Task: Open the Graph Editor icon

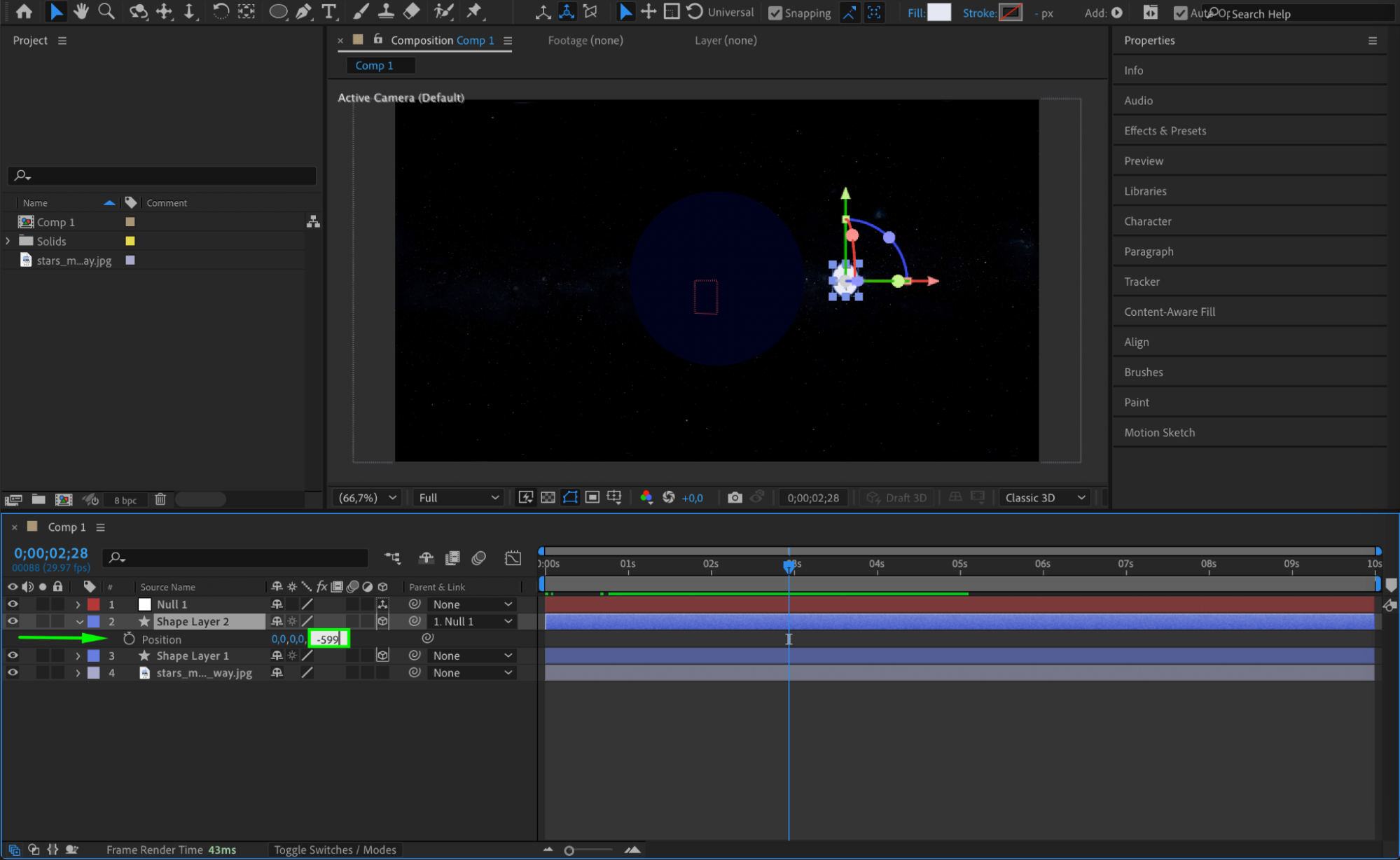Action: [513, 557]
